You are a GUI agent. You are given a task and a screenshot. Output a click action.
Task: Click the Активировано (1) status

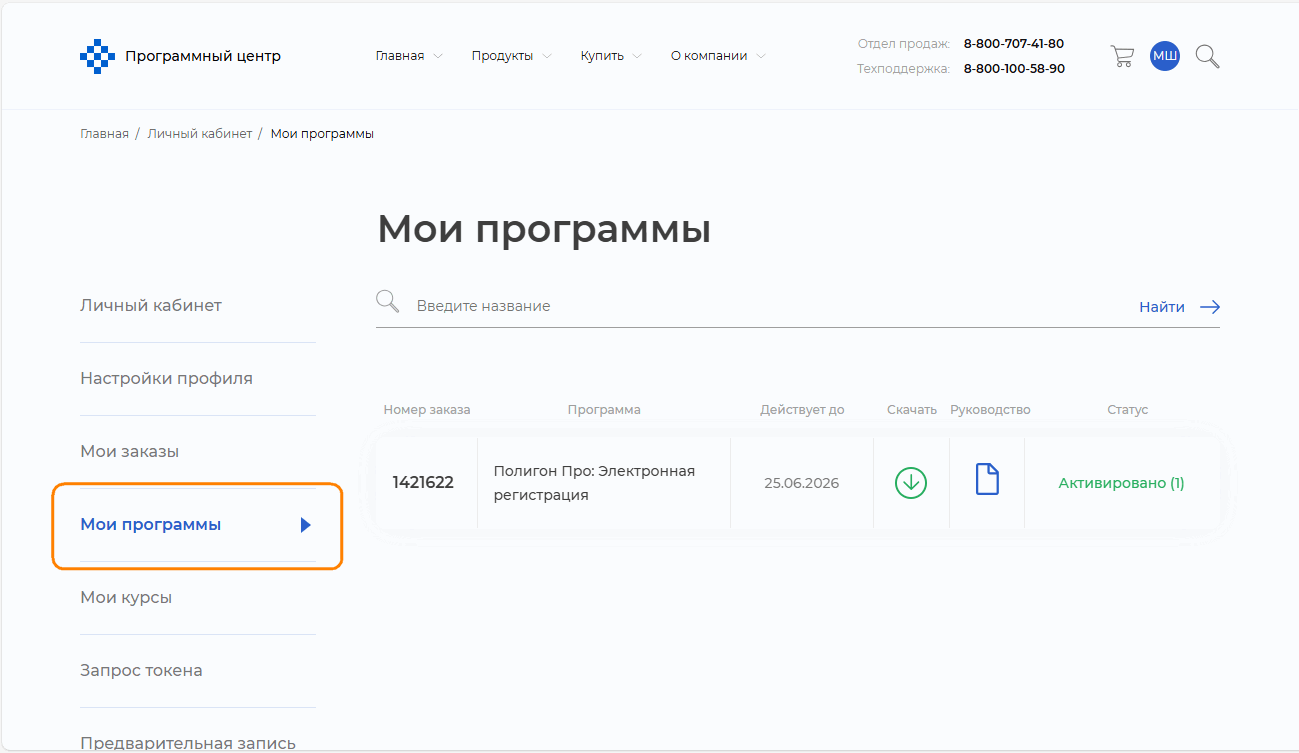click(1121, 483)
